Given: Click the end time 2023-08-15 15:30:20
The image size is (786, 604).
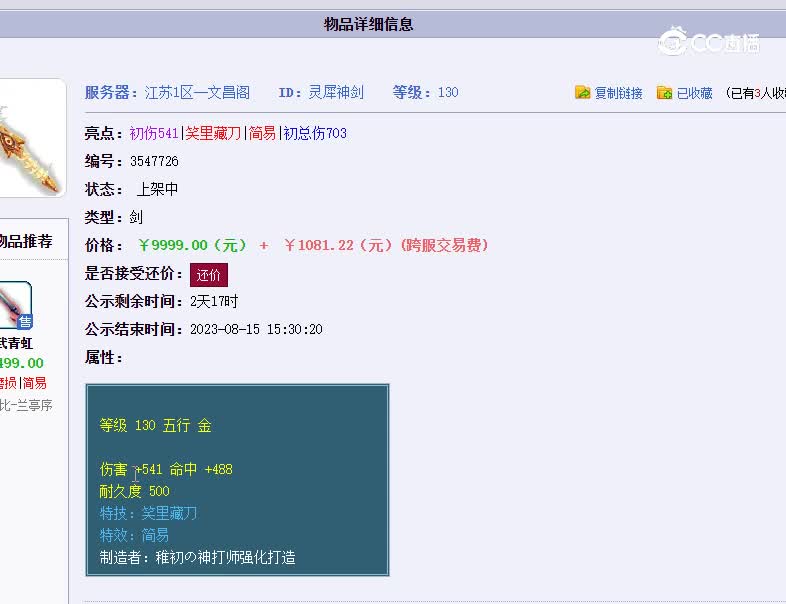Looking at the screenshot, I should (x=256, y=329).
